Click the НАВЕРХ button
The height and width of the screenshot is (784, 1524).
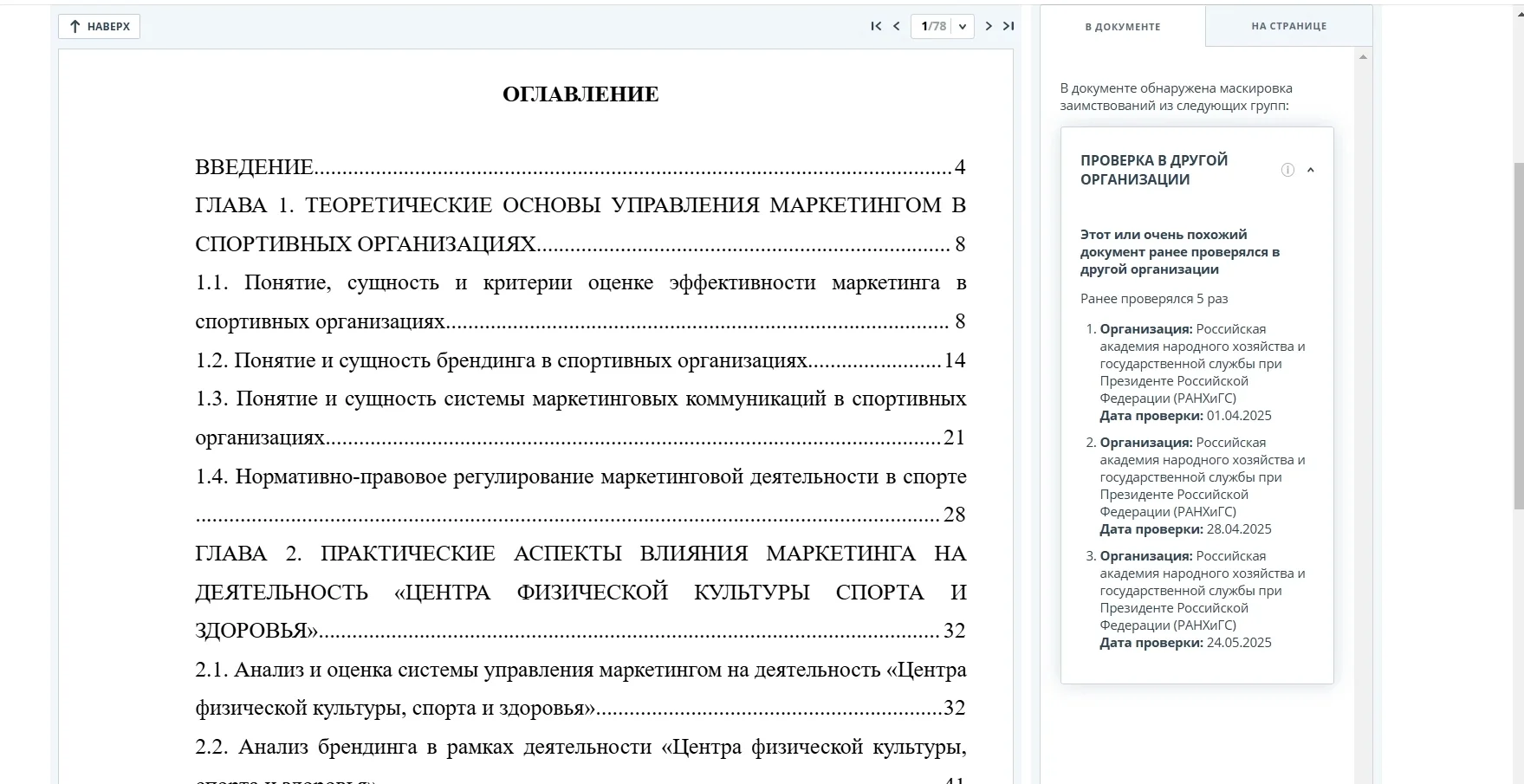[x=100, y=27]
